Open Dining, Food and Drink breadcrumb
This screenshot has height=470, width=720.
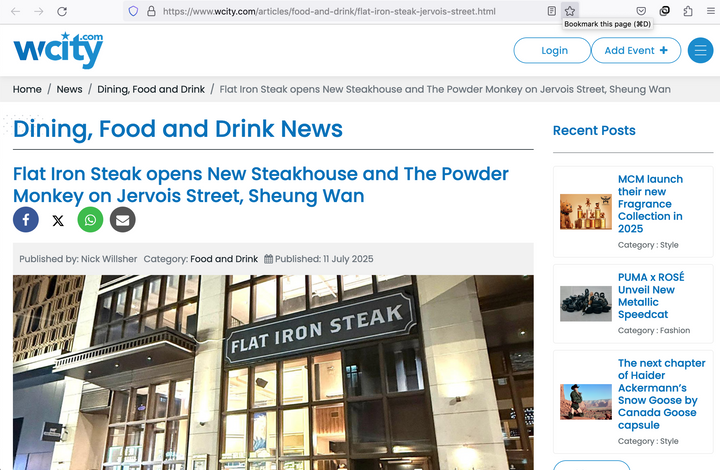[151, 90]
